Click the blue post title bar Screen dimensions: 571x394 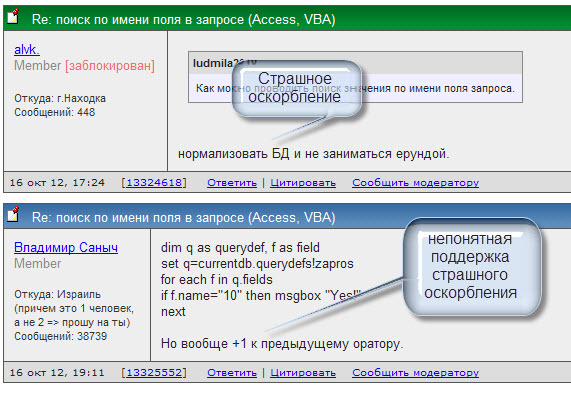click(x=287, y=216)
